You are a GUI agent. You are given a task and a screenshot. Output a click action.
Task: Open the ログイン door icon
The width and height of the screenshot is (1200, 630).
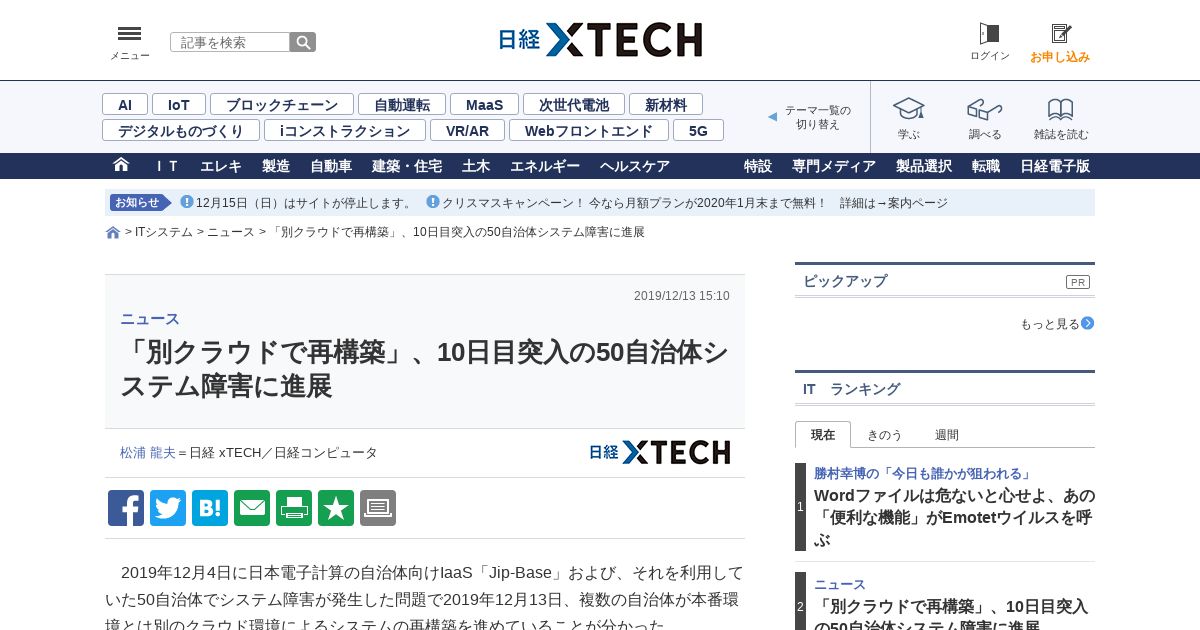(989, 34)
